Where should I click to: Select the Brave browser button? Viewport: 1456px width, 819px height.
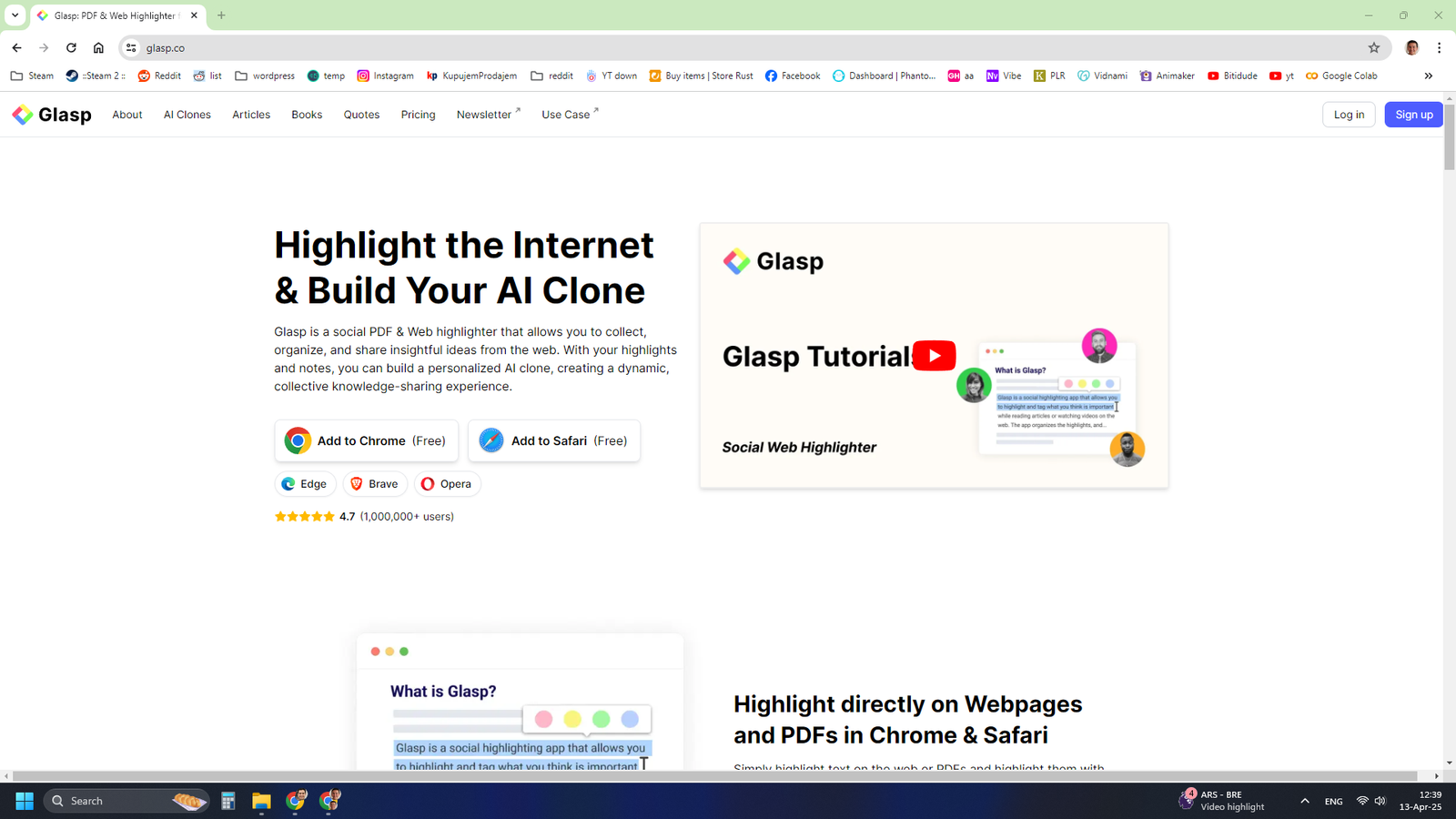pyautogui.click(x=375, y=484)
